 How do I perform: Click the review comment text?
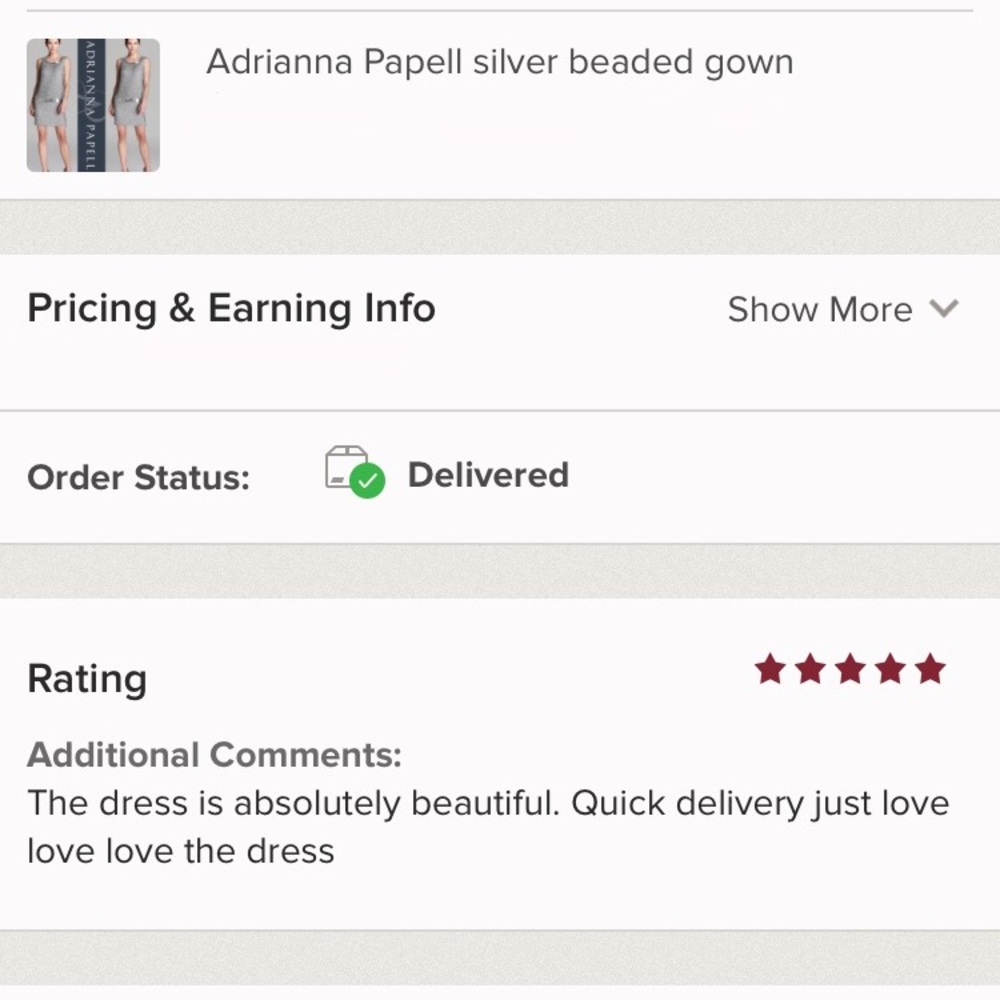487,826
